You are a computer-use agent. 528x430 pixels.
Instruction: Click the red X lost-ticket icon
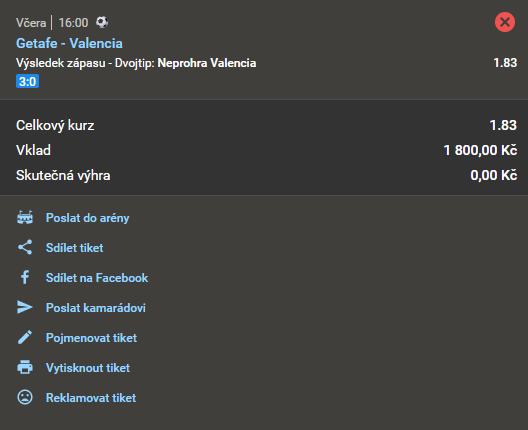[505, 22]
